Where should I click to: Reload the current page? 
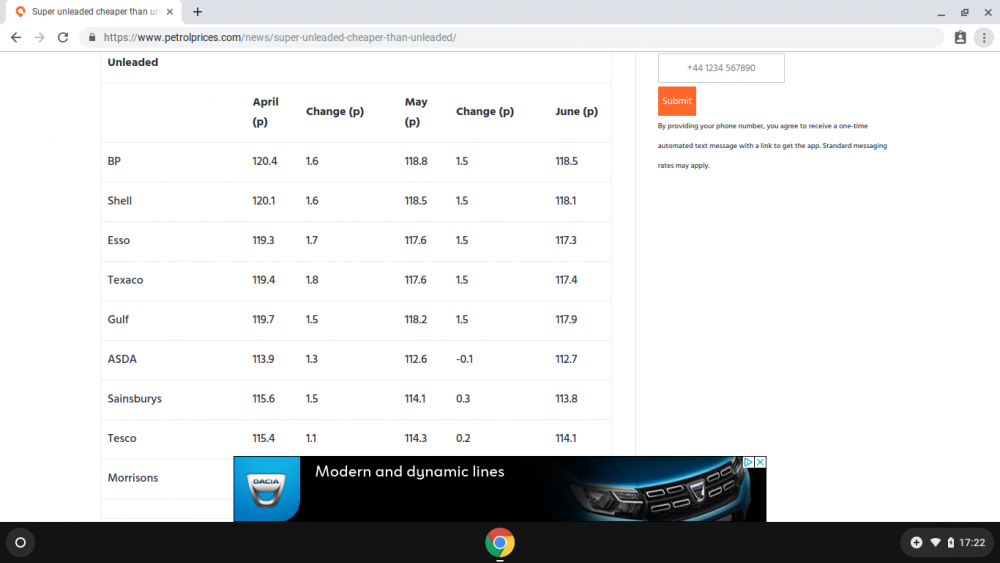(62, 38)
